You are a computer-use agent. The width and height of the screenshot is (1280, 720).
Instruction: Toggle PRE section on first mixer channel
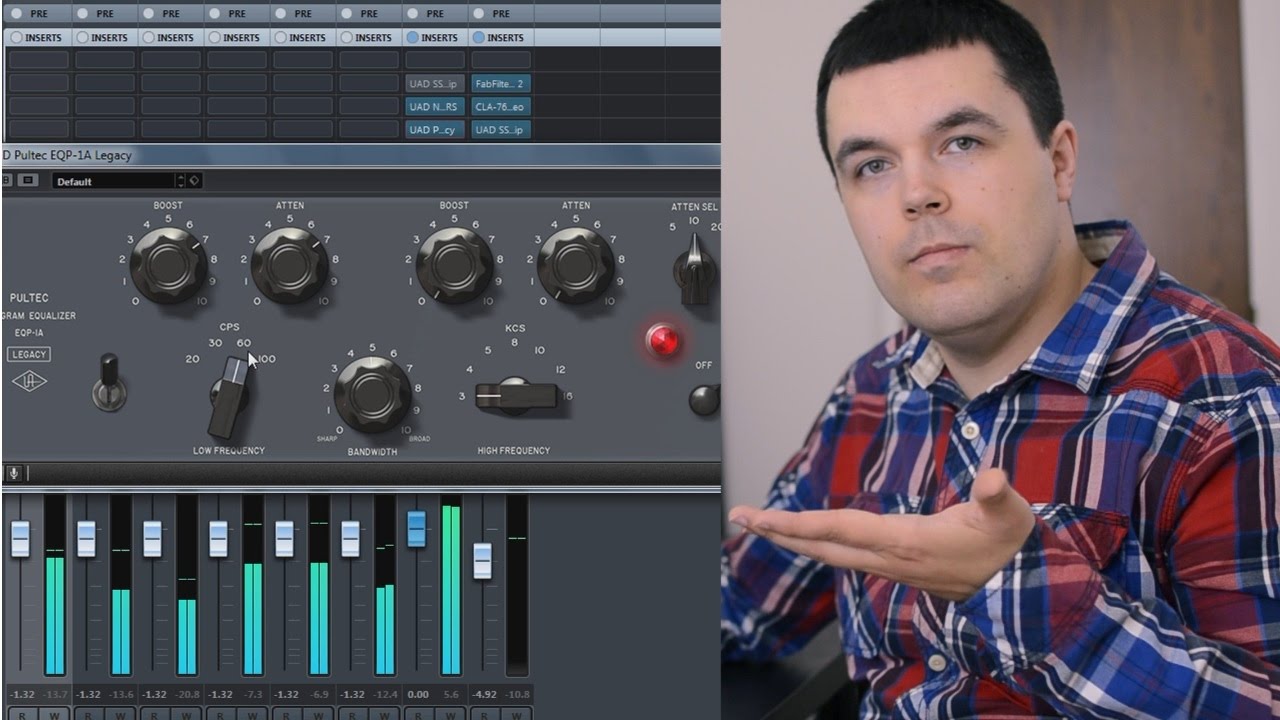click(x=17, y=13)
